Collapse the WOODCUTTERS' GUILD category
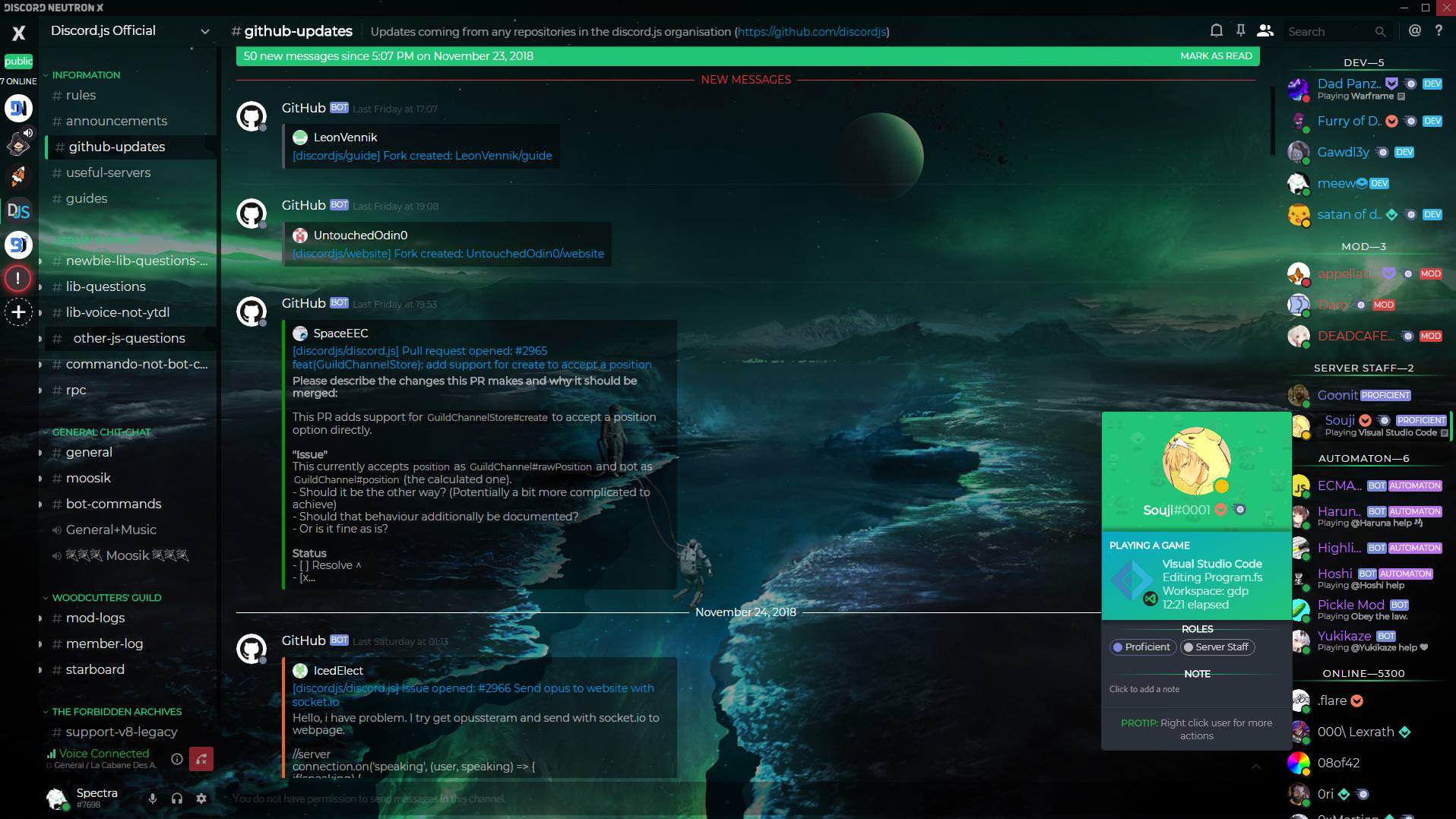Screen dimensions: 1456x819 103,598
